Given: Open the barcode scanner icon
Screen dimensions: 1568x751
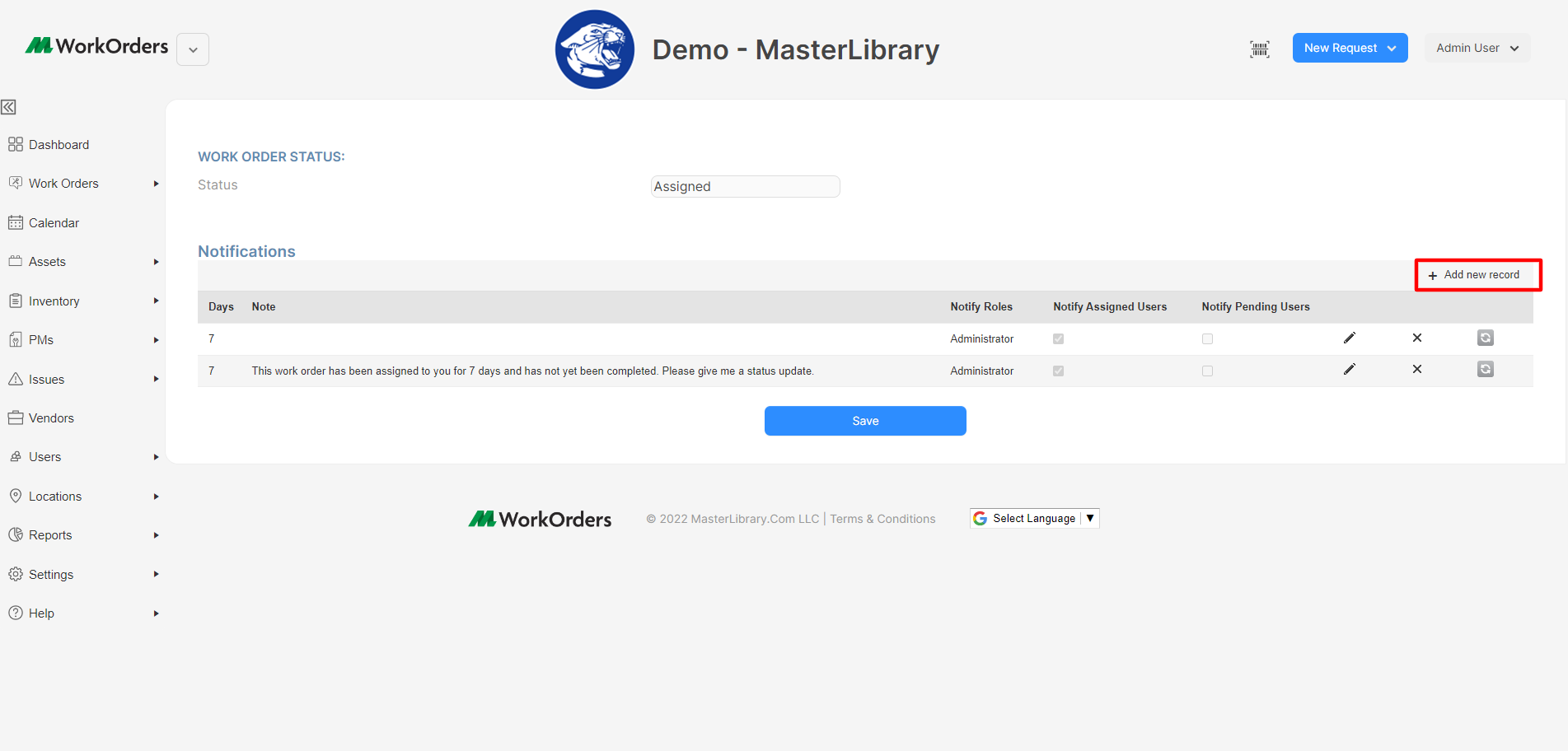Looking at the screenshot, I should coord(1260,49).
